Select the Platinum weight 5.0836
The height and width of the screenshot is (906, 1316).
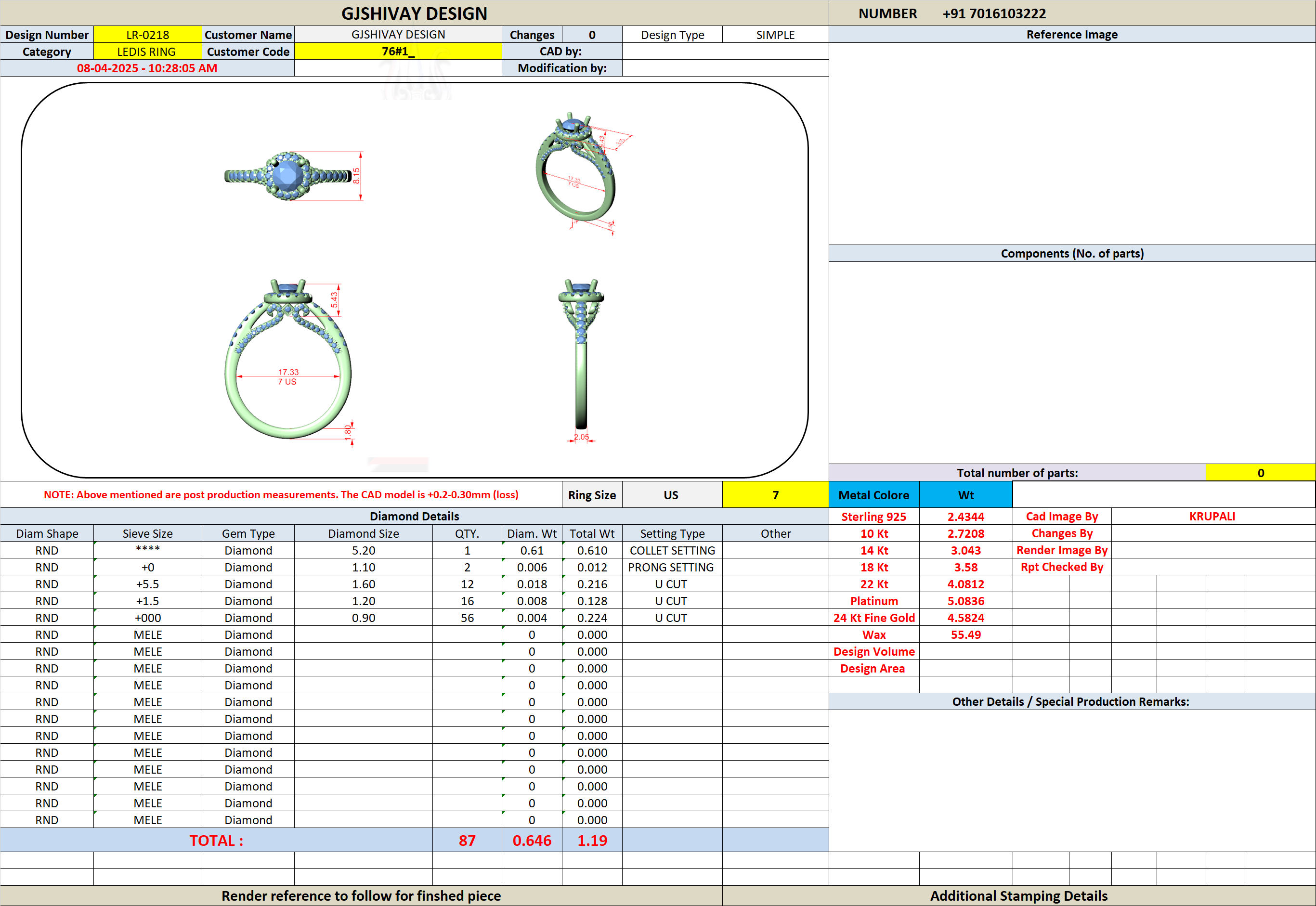966,601
